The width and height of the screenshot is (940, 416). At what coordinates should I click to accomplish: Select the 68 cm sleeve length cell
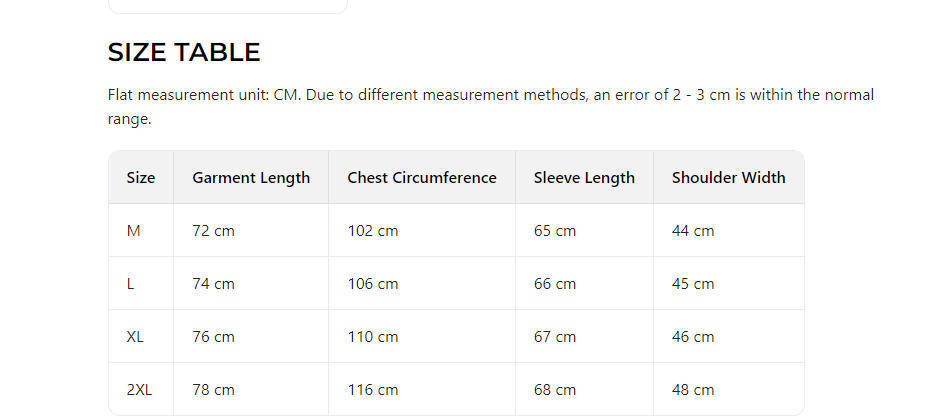click(555, 390)
